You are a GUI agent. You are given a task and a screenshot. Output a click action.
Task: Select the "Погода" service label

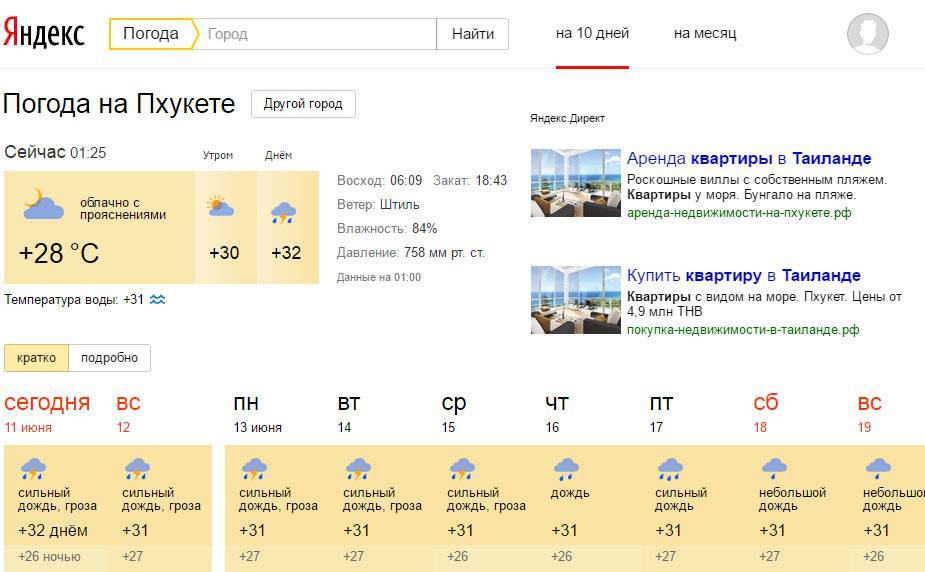[x=151, y=34]
